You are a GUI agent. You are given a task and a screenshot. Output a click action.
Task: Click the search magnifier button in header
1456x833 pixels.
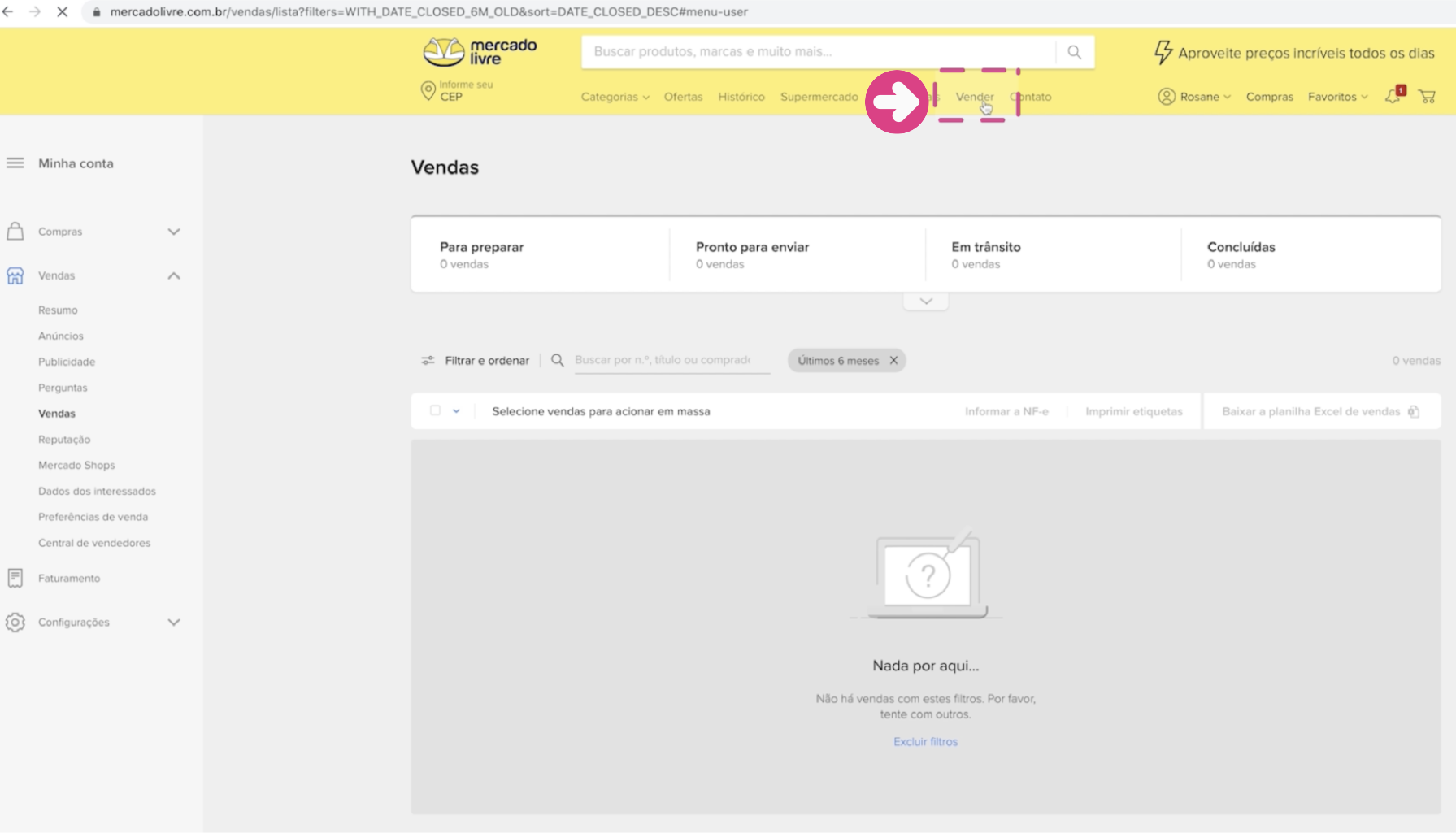coord(1074,52)
